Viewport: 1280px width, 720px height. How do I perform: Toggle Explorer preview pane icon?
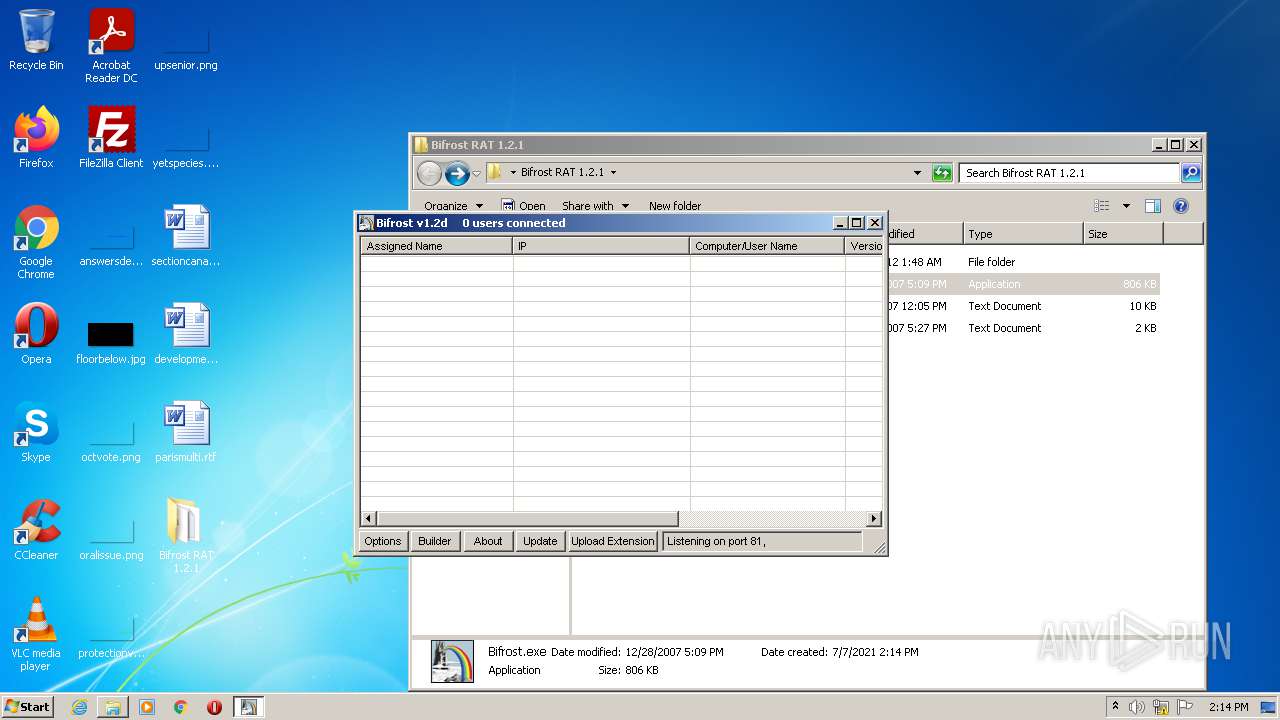[x=1152, y=206]
